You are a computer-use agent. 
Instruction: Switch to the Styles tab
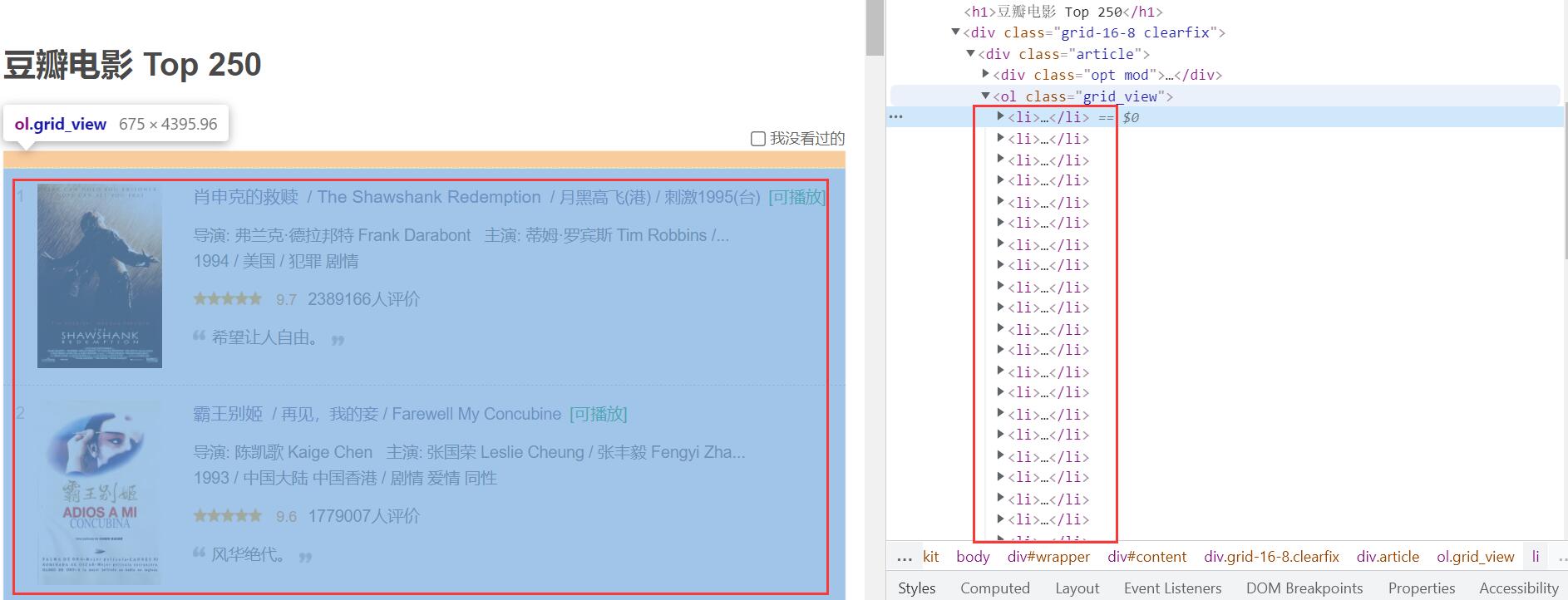916,588
